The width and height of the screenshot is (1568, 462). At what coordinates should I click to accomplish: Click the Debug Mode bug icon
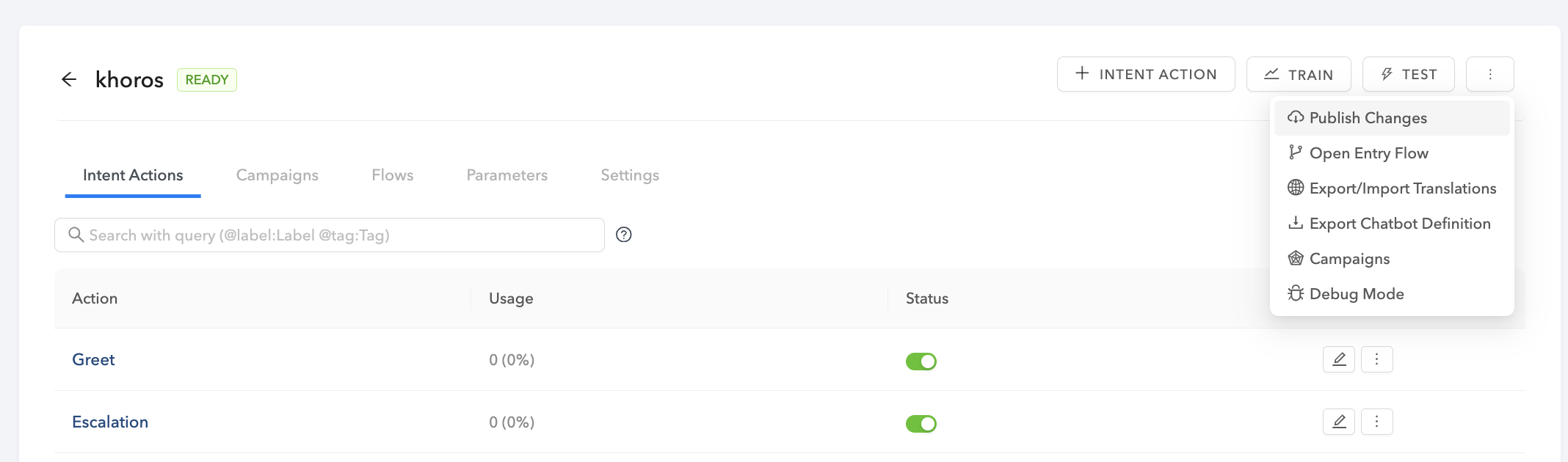click(1296, 293)
